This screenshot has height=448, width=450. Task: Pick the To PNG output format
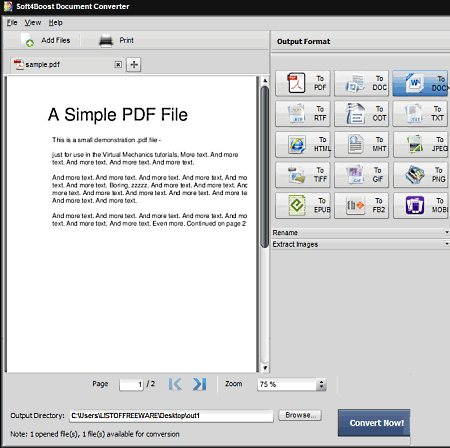click(421, 175)
